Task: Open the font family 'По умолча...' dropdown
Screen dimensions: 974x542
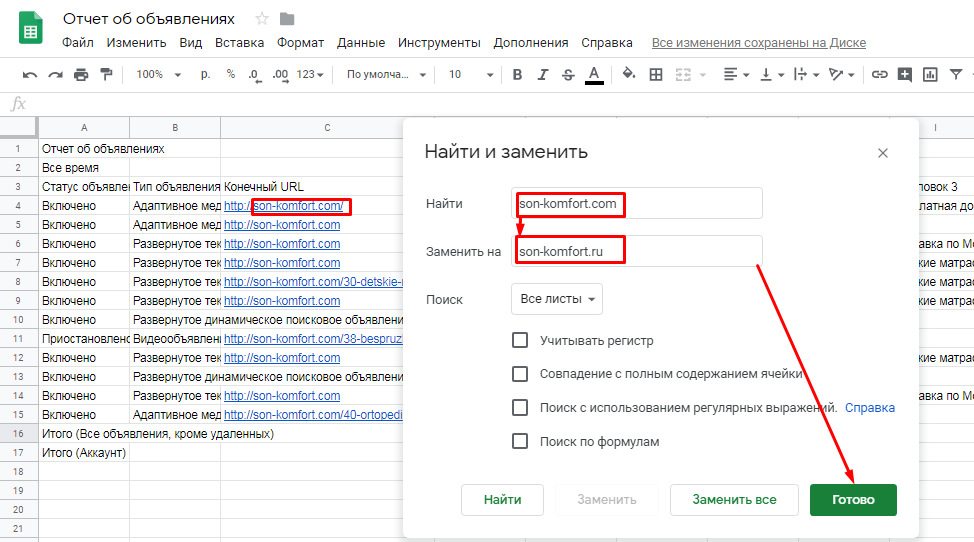Action: point(386,74)
